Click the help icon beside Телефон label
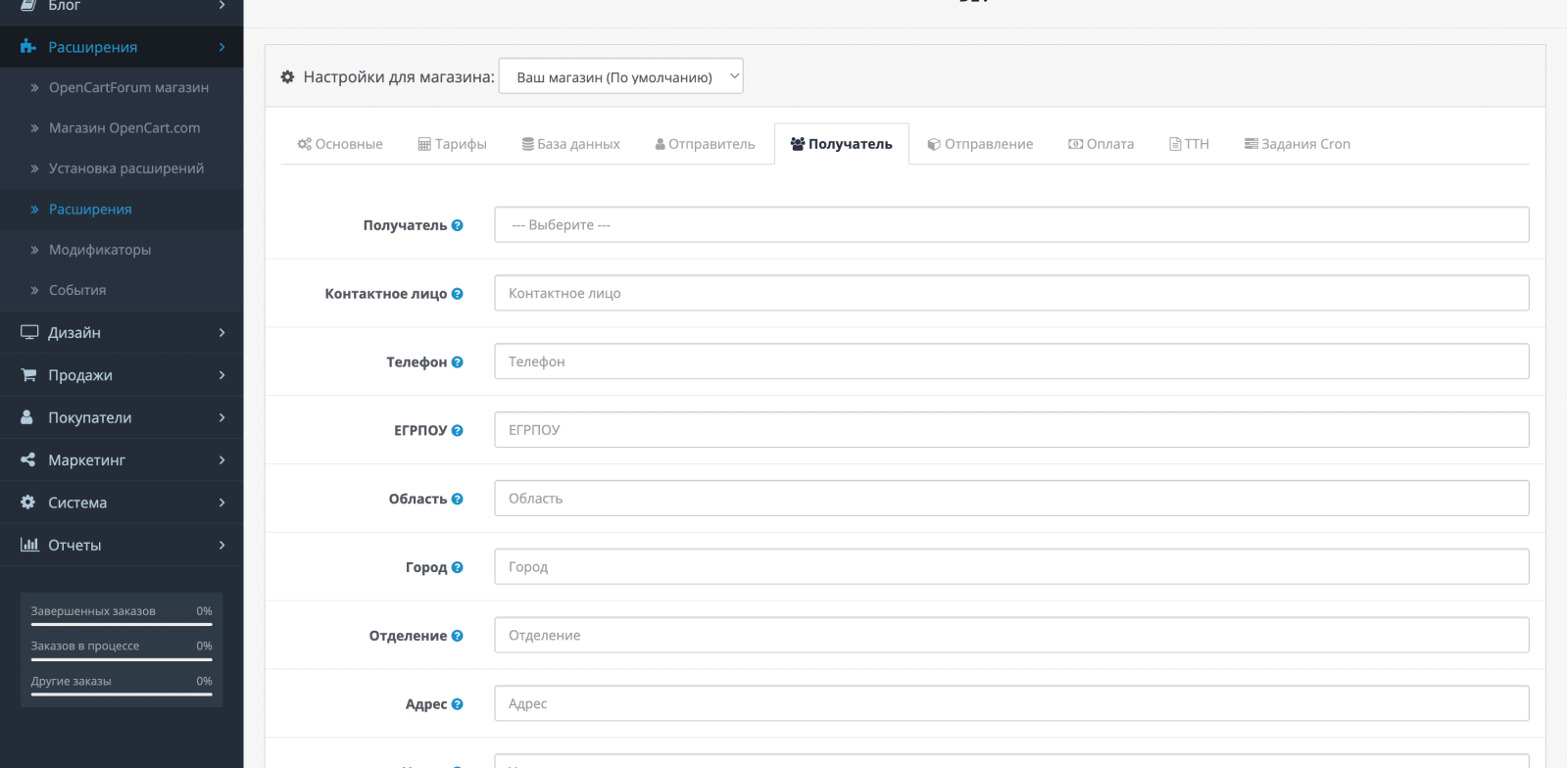The width and height of the screenshot is (1568, 768). click(457, 362)
